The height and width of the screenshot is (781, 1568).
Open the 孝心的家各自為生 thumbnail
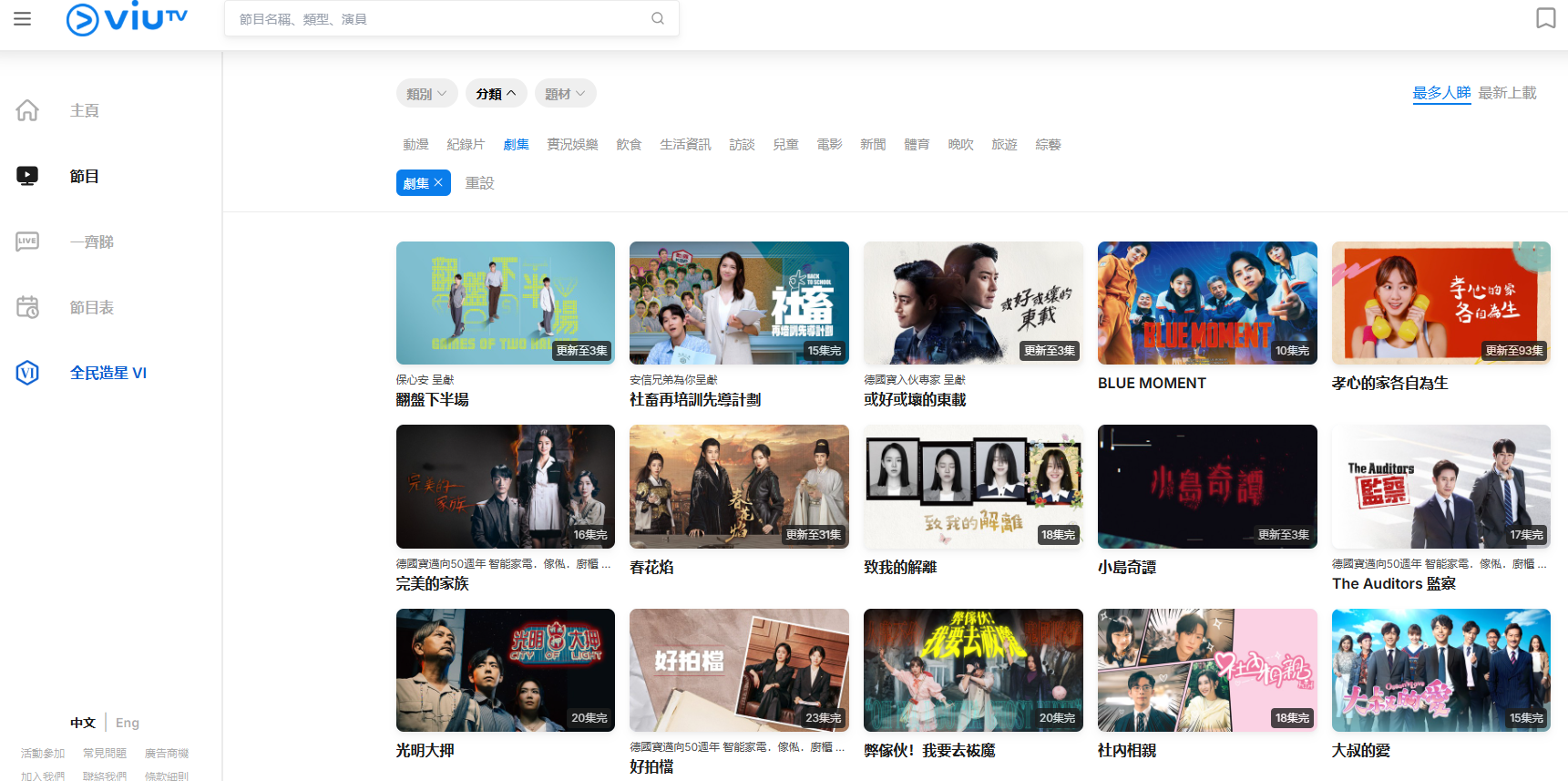pos(1441,303)
